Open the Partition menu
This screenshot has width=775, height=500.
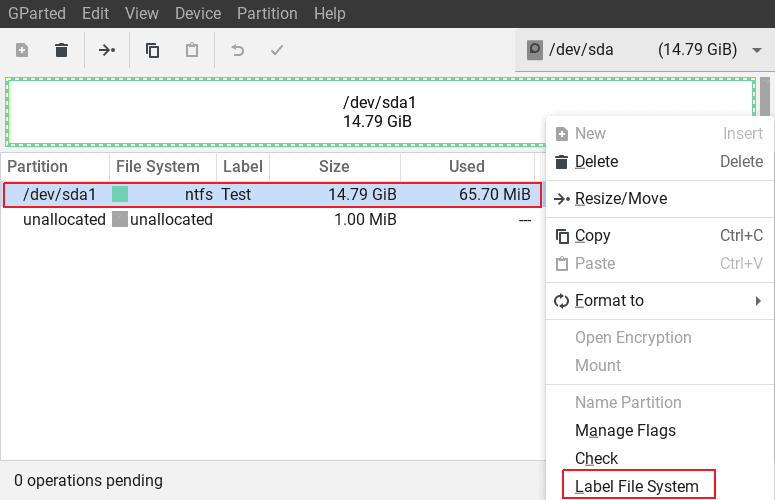click(x=267, y=13)
